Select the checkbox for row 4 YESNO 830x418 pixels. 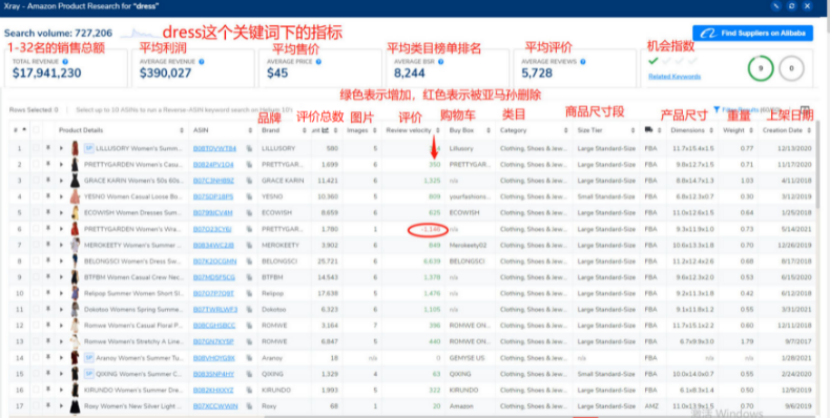coord(33,196)
